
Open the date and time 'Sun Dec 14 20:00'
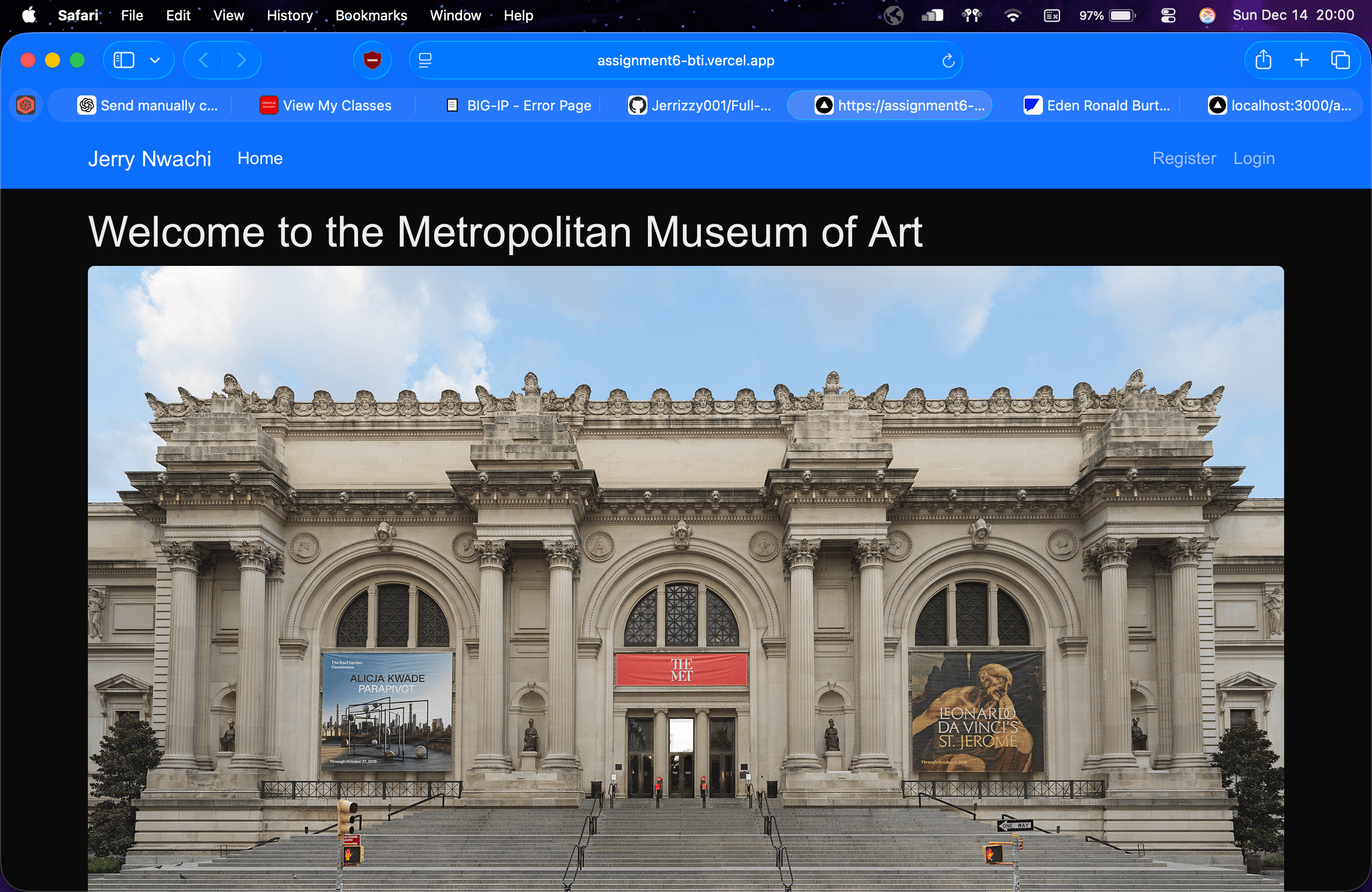(x=1293, y=16)
